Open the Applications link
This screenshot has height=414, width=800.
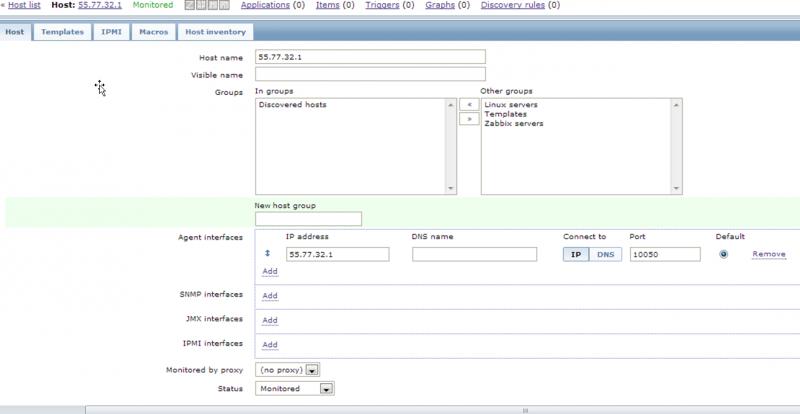tap(265, 5)
